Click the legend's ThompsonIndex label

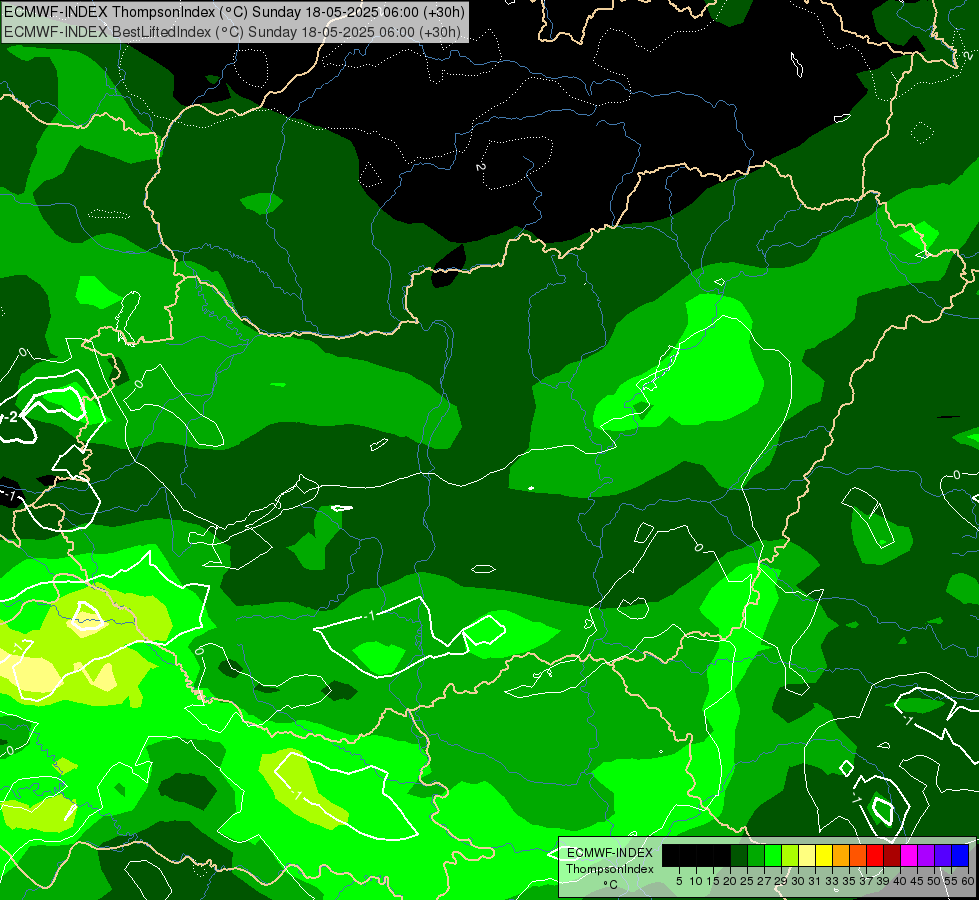pyautogui.click(x=609, y=869)
